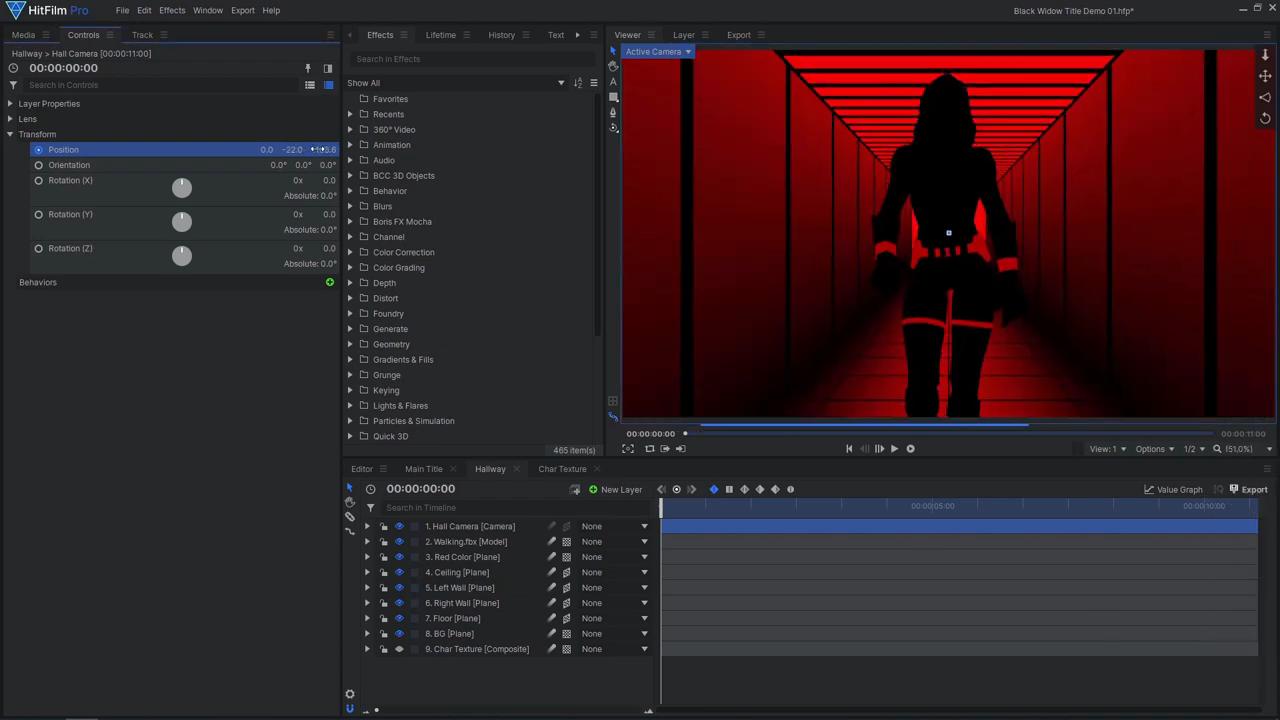Image resolution: width=1280 pixels, height=720 pixels.
Task: Select the viewer Hand tool
Action: [613, 66]
